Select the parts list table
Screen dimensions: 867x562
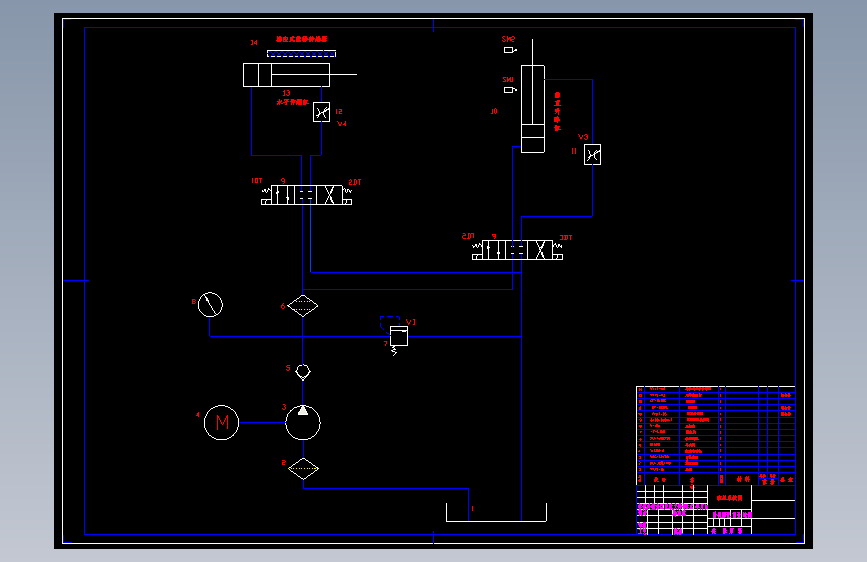point(715,436)
